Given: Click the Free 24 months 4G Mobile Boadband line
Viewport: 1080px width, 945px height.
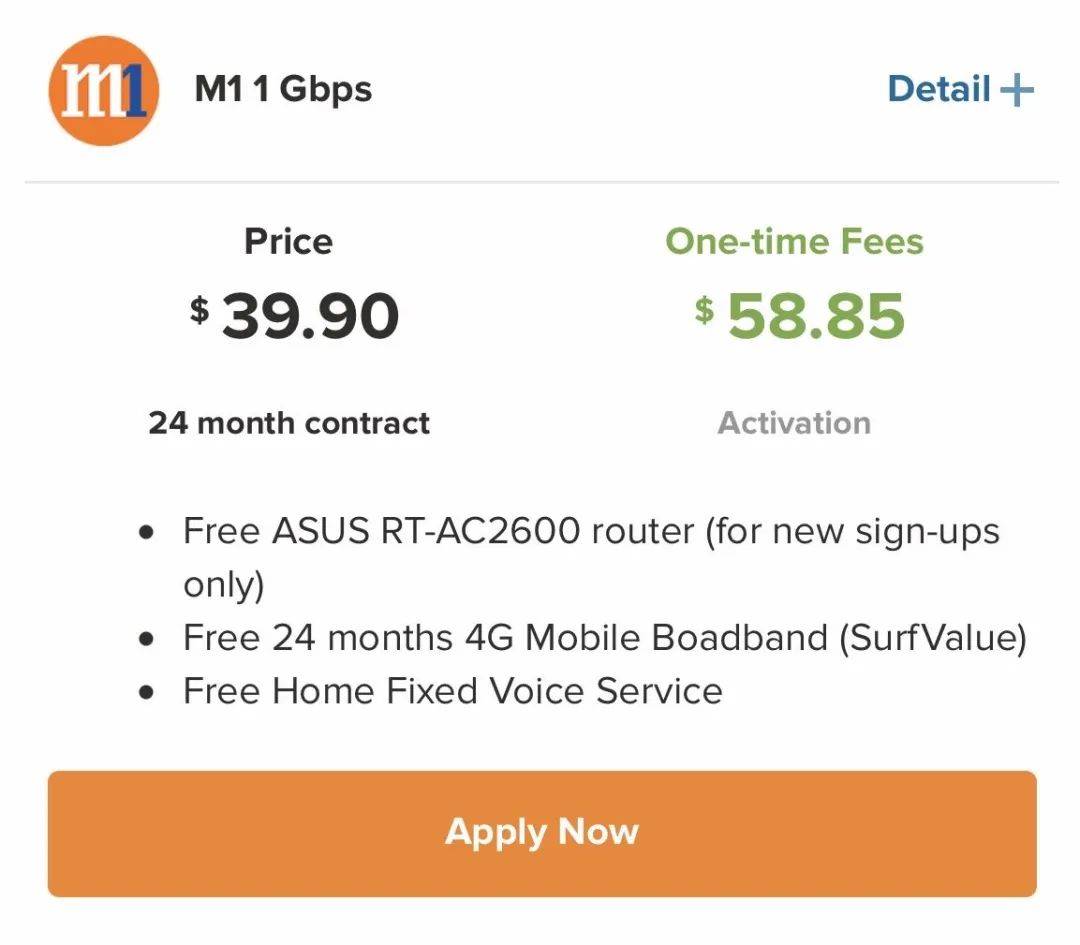Looking at the screenshot, I should point(604,638).
